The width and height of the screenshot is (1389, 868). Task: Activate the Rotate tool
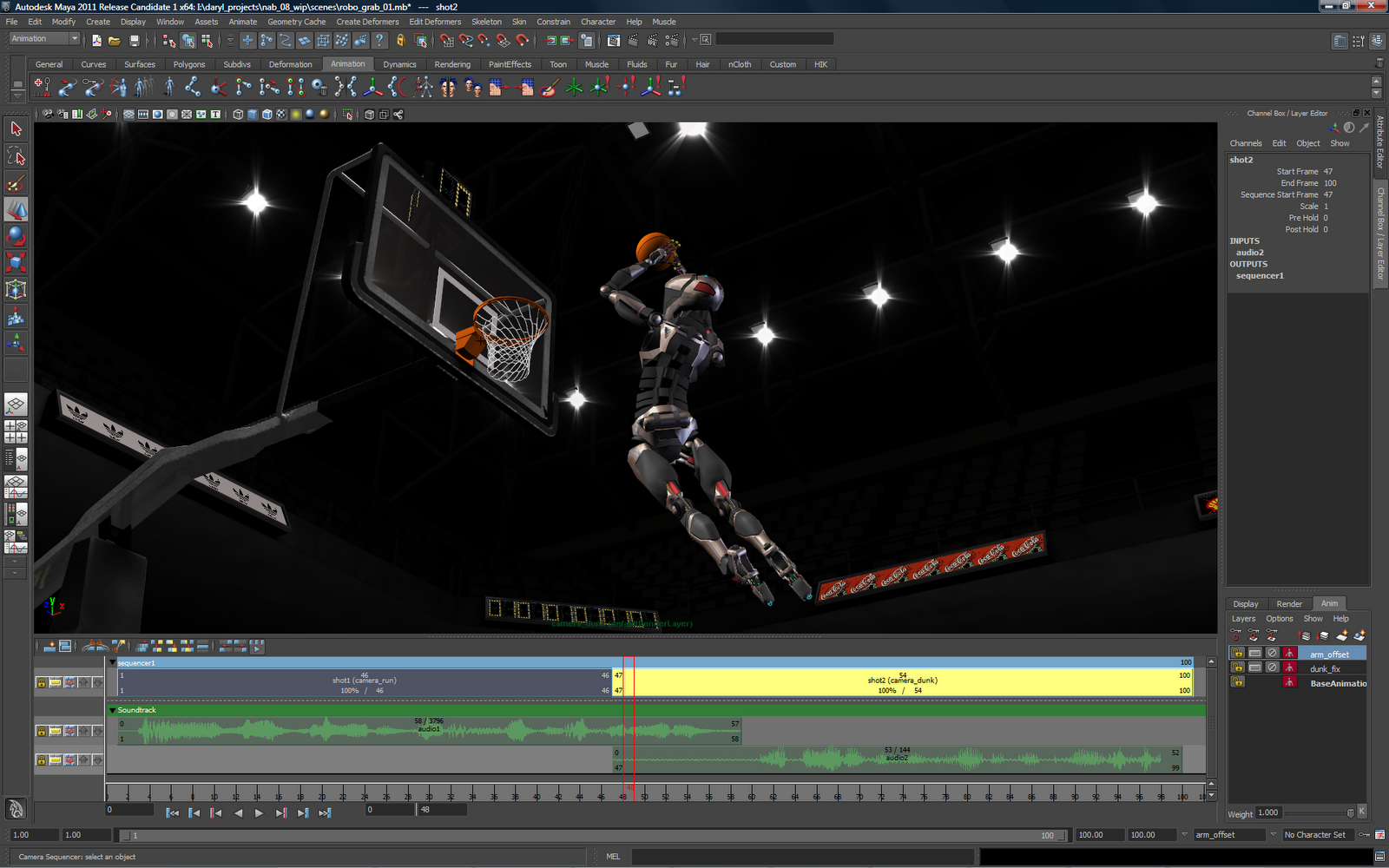(x=14, y=234)
